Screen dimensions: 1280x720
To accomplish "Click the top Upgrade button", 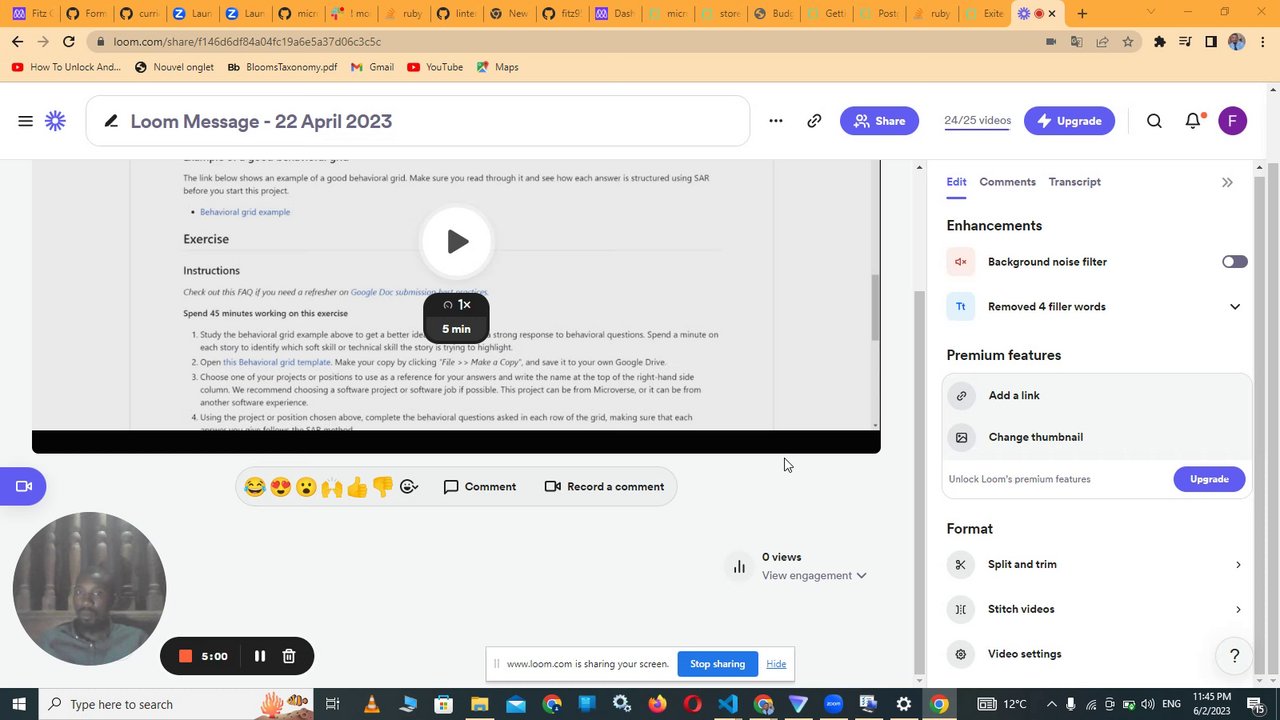I will (x=1069, y=121).
